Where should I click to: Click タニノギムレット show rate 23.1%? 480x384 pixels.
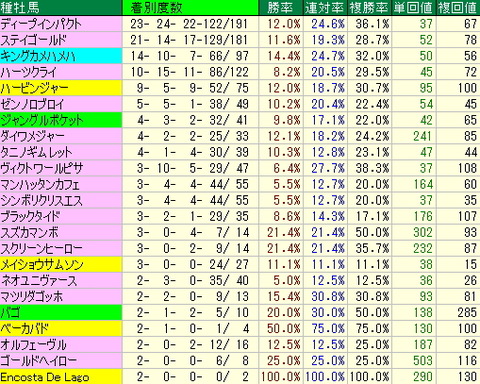click(372, 152)
